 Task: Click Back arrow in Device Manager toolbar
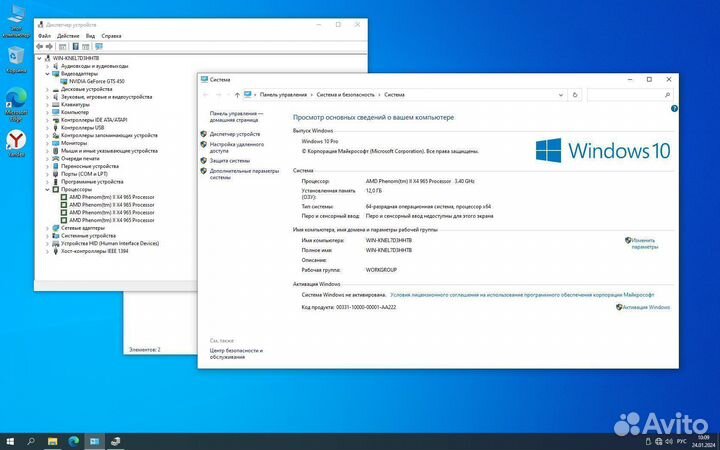pos(39,46)
